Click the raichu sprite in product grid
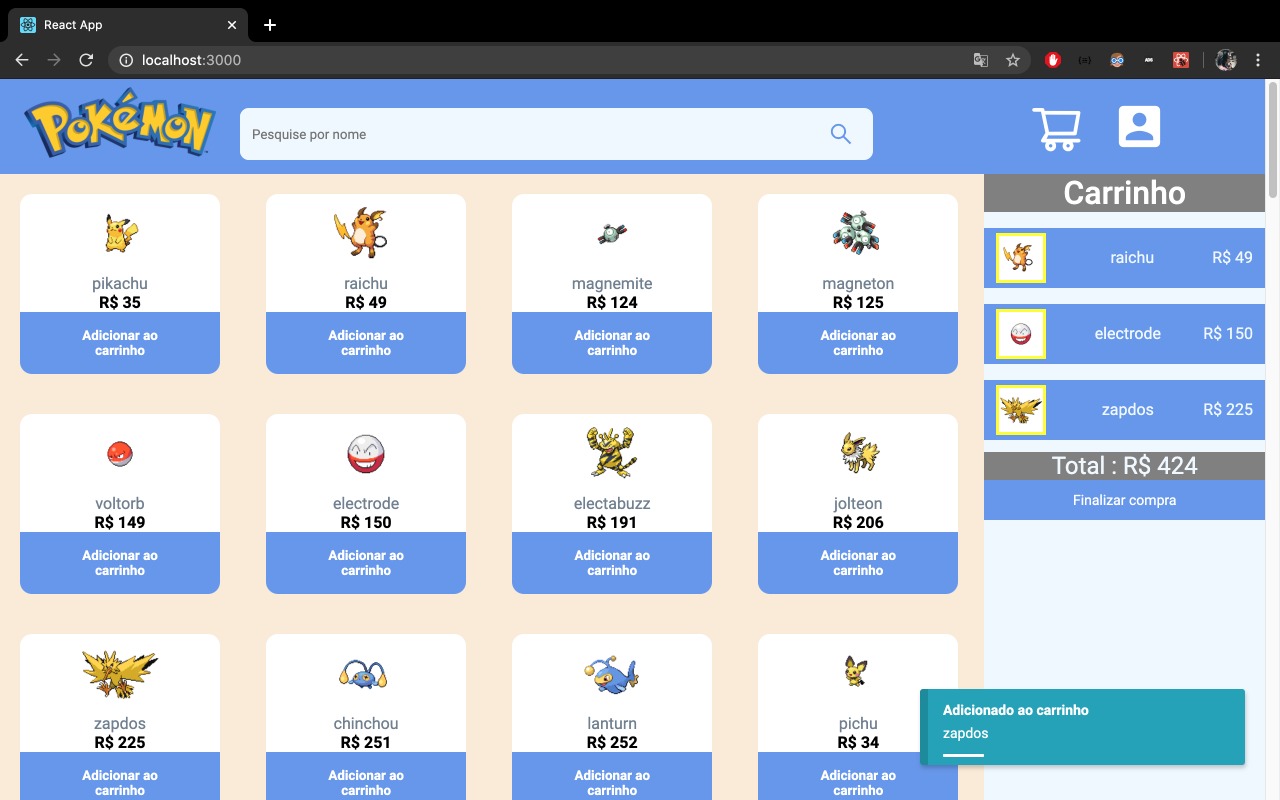This screenshot has height=800, width=1280. tap(361, 233)
